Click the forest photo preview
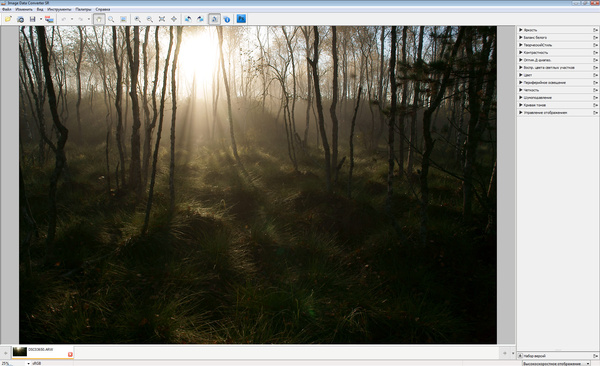Image resolution: width=600 pixels, height=366 pixels. [x=258, y=185]
